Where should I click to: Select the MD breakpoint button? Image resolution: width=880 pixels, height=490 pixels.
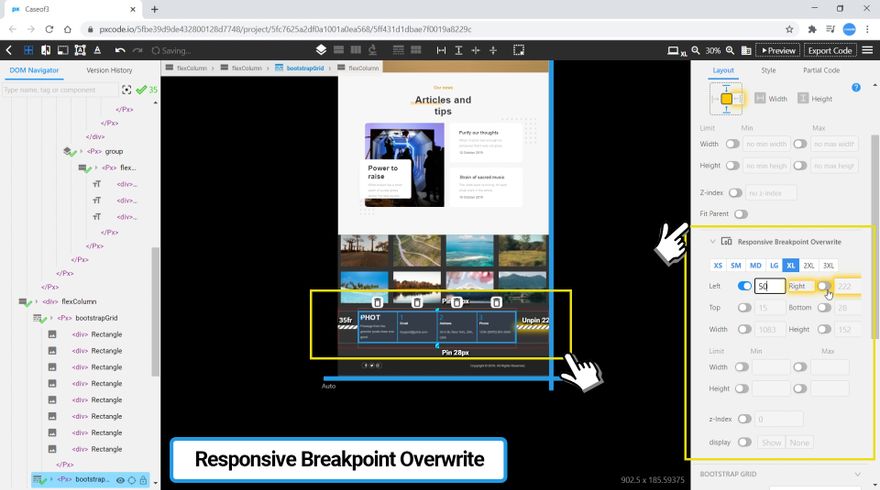pos(755,265)
